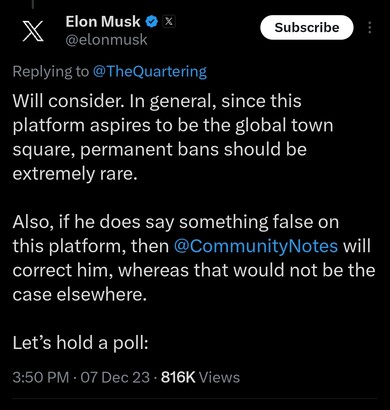Open the three-dot more options menu
The image size is (390, 410).
click(x=369, y=28)
